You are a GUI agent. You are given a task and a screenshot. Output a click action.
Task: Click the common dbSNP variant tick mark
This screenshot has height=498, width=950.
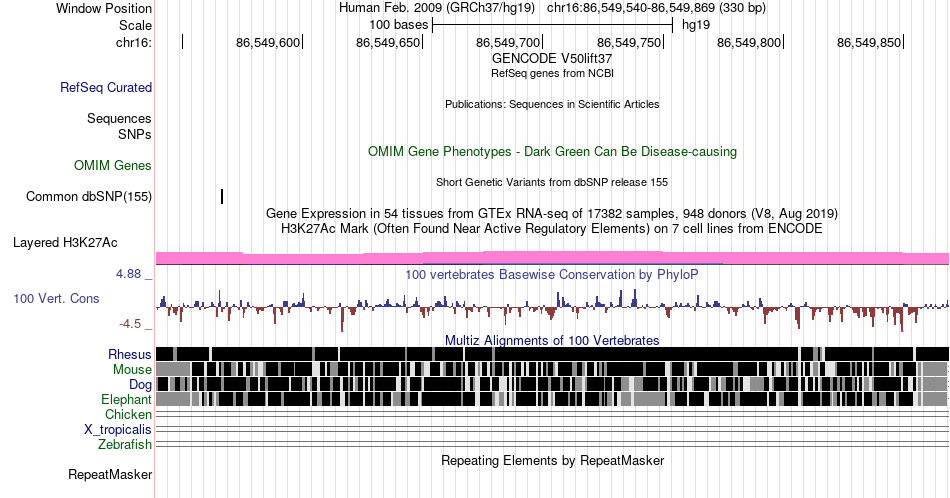(x=222, y=196)
